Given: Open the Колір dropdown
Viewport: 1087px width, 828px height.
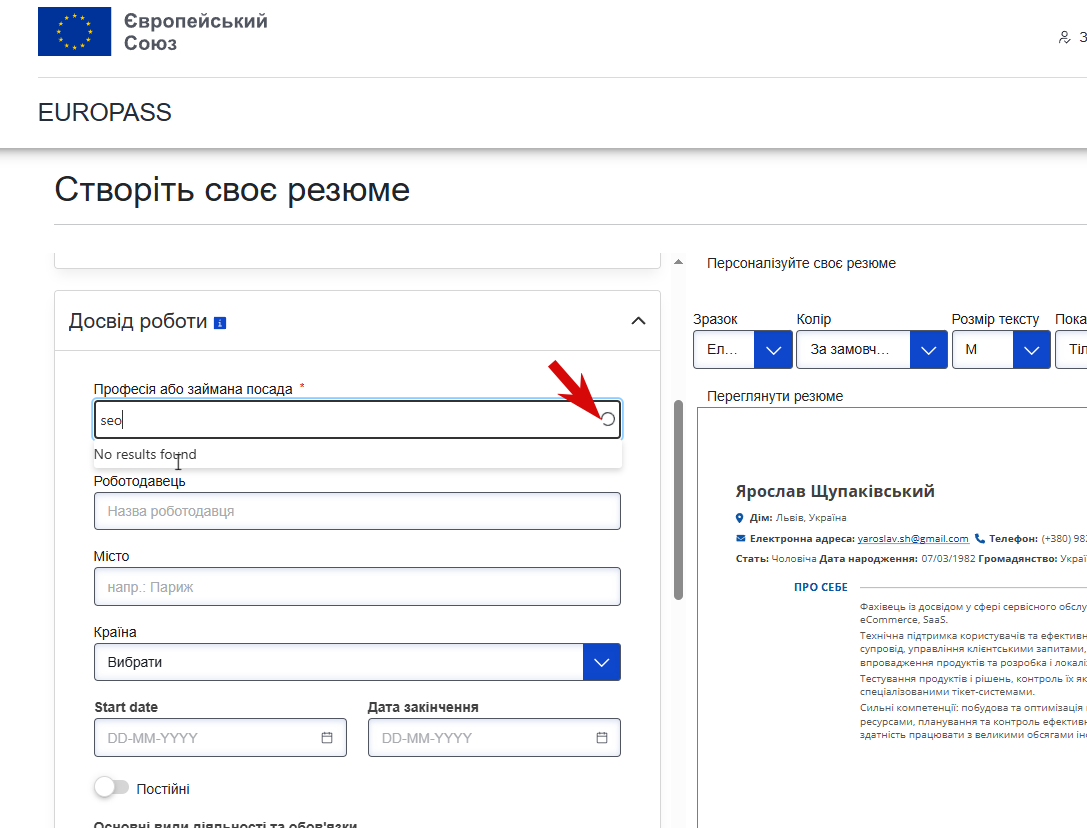Looking at the screenshot, I should click(x=872, y=350).
